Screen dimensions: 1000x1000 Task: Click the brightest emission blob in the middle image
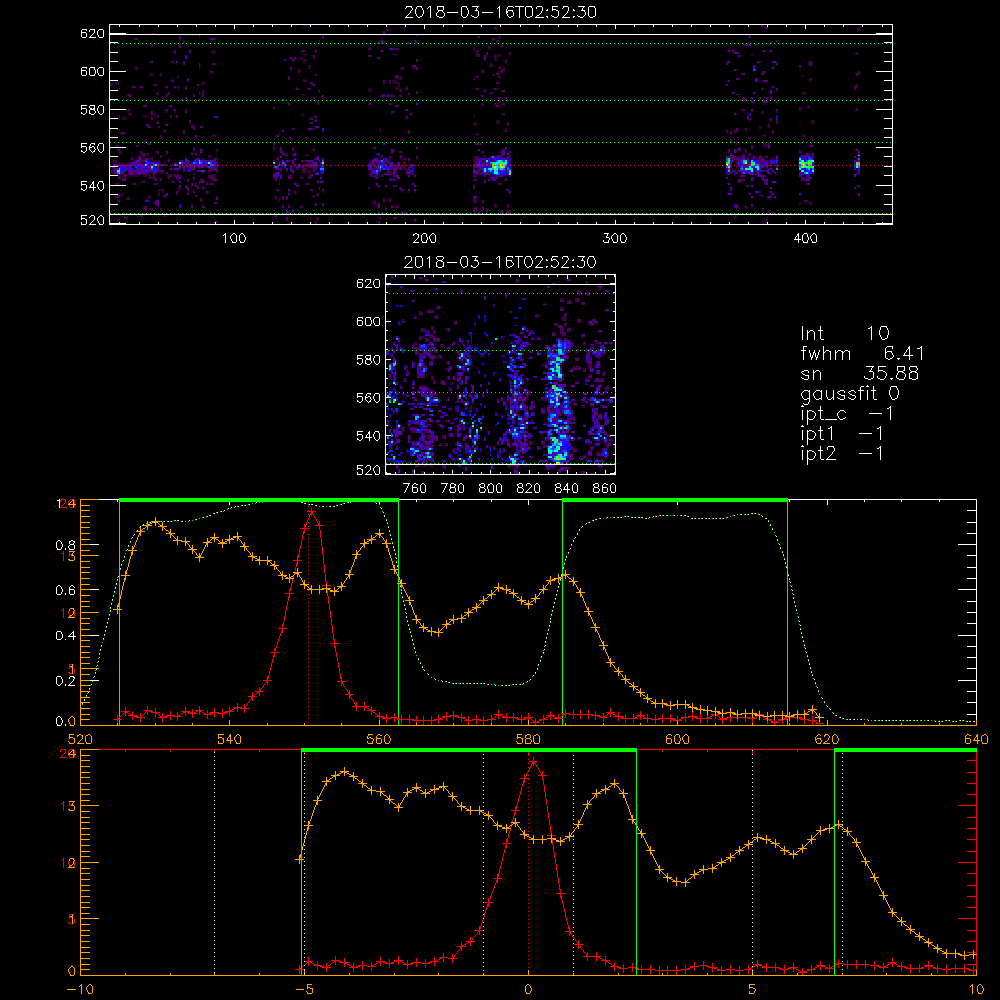click(x=558, y=402)
